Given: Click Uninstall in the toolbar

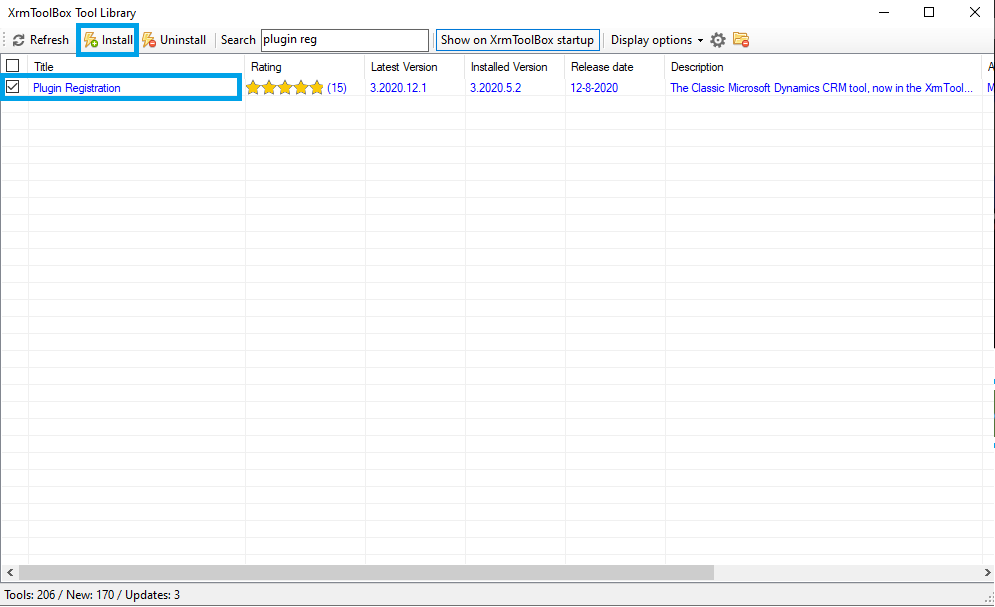Looking at the screenshot, I should click(175, 40).
